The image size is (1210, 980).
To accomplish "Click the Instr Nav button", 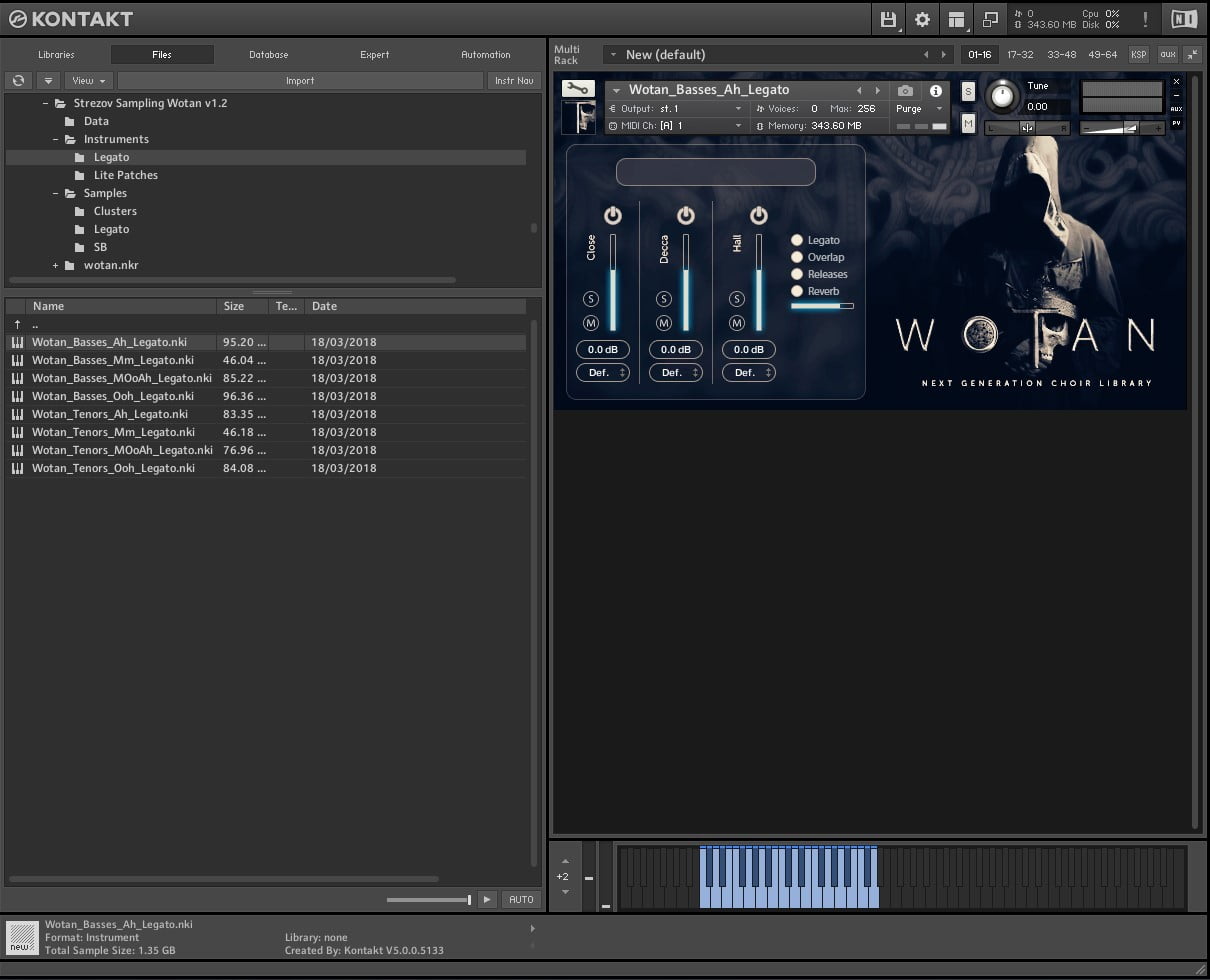I will pyautogui.click(x=514, y=80).
